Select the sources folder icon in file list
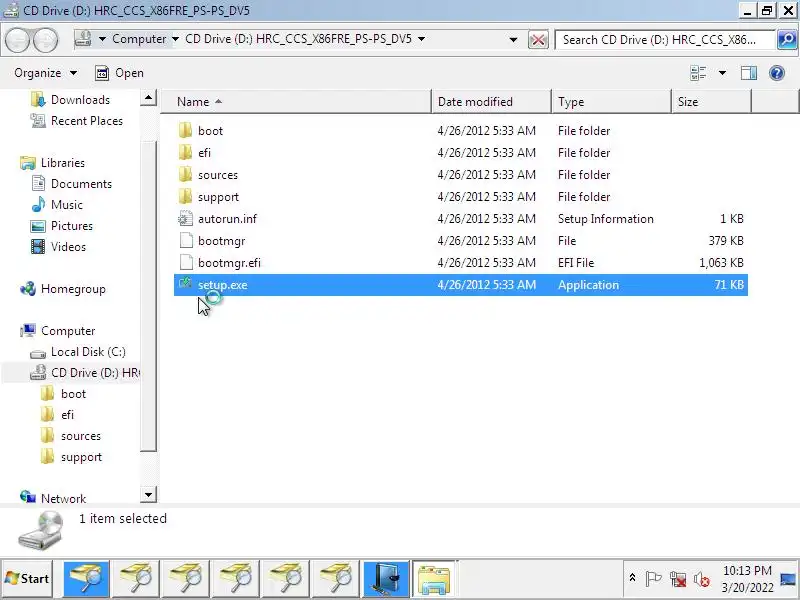The width and height of the screenshot is (800, 600). (186, 174)
